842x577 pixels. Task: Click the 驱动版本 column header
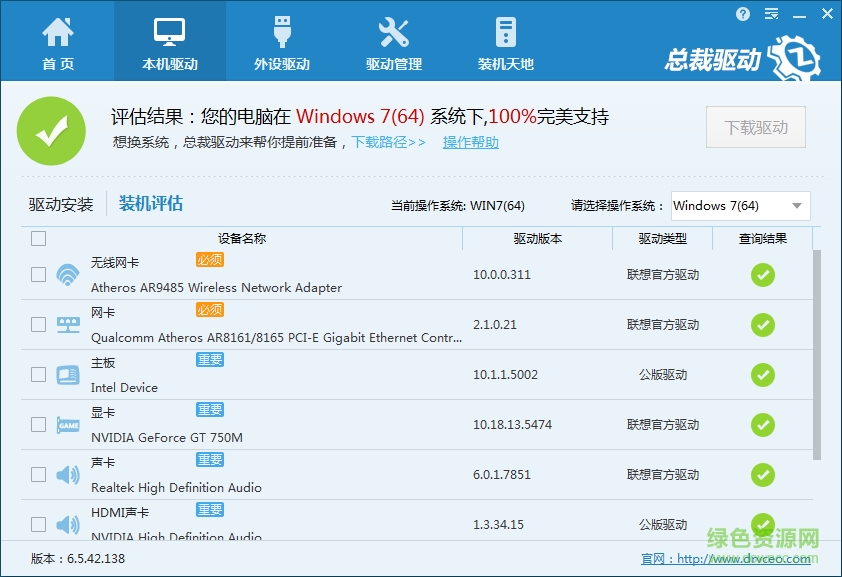pyautogui.click(x=538, y=238)
